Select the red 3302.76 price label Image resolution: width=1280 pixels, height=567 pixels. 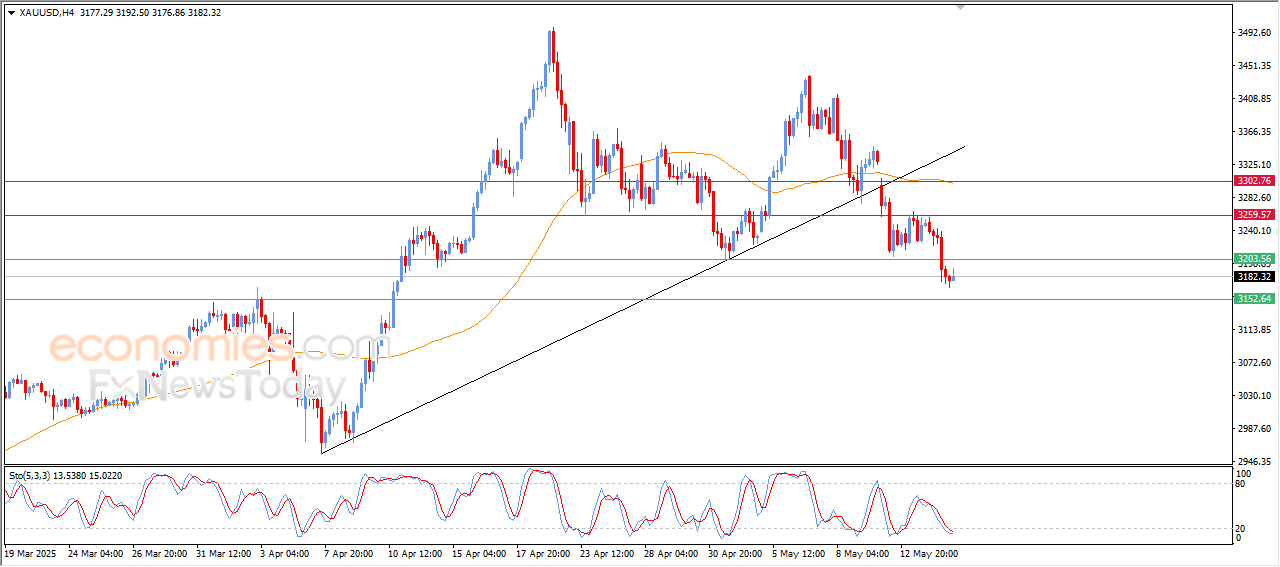[x=1253, y=181]
